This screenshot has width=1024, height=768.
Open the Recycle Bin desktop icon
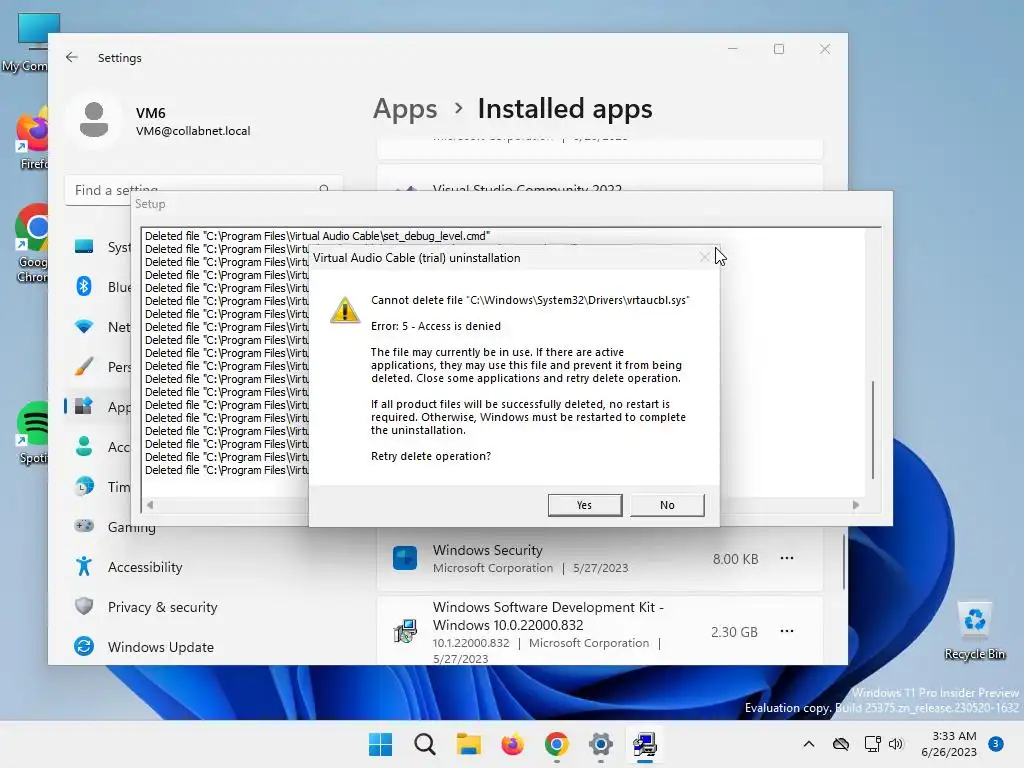click(x=974, y=631)
